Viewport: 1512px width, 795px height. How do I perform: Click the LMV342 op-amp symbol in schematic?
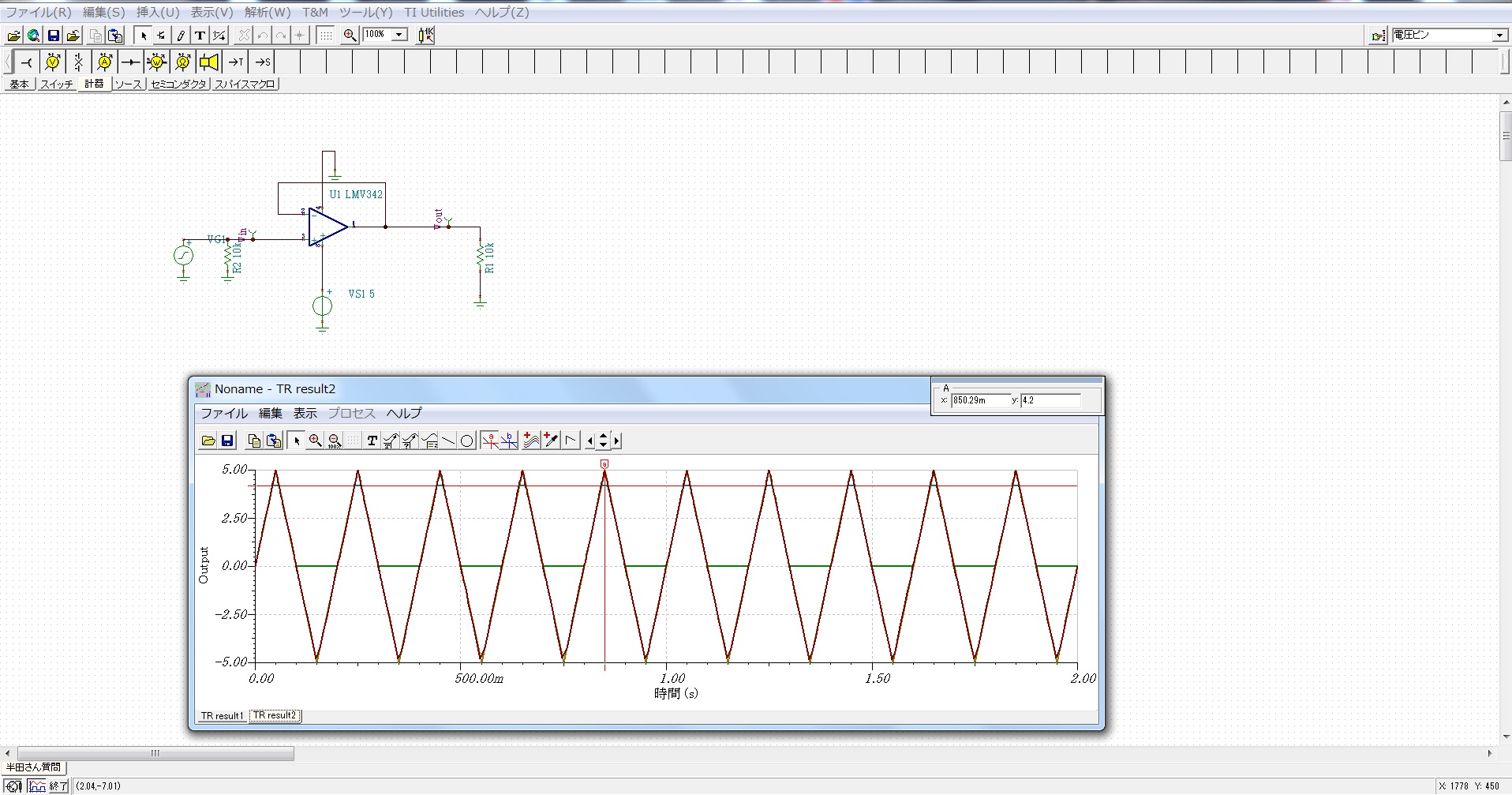(328, 227)
